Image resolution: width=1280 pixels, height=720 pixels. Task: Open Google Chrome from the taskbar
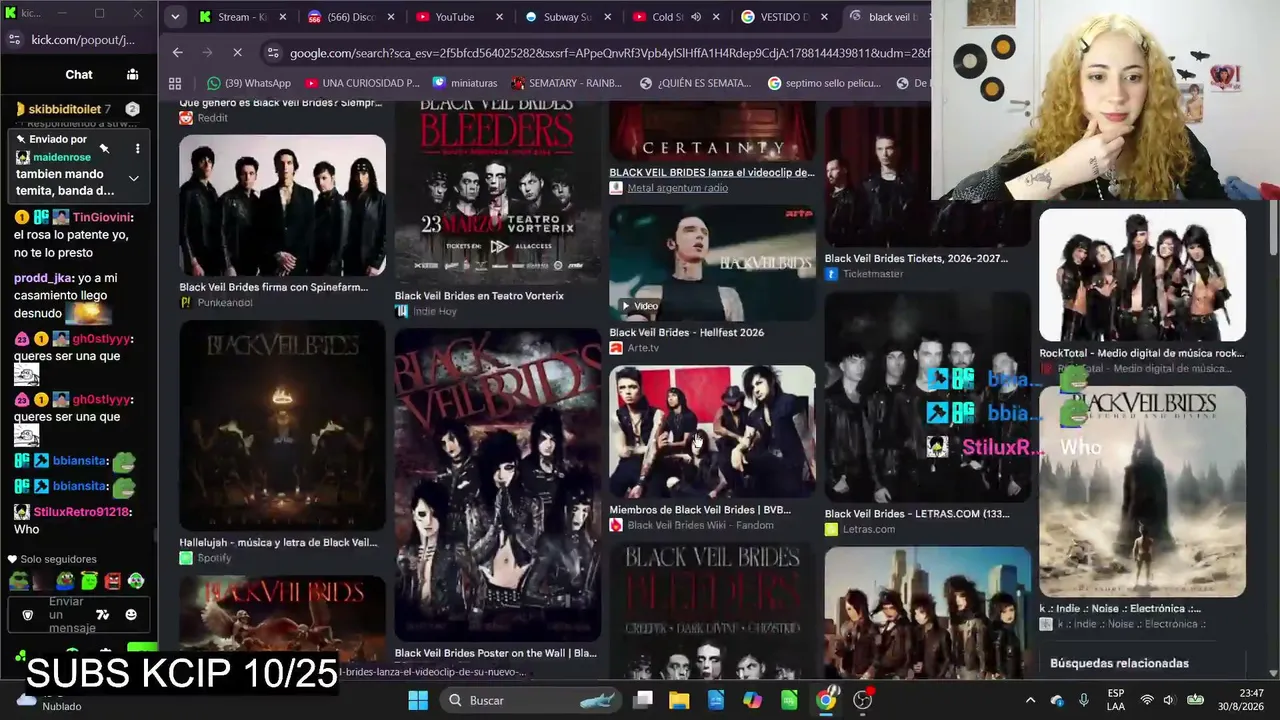point(826,700)
